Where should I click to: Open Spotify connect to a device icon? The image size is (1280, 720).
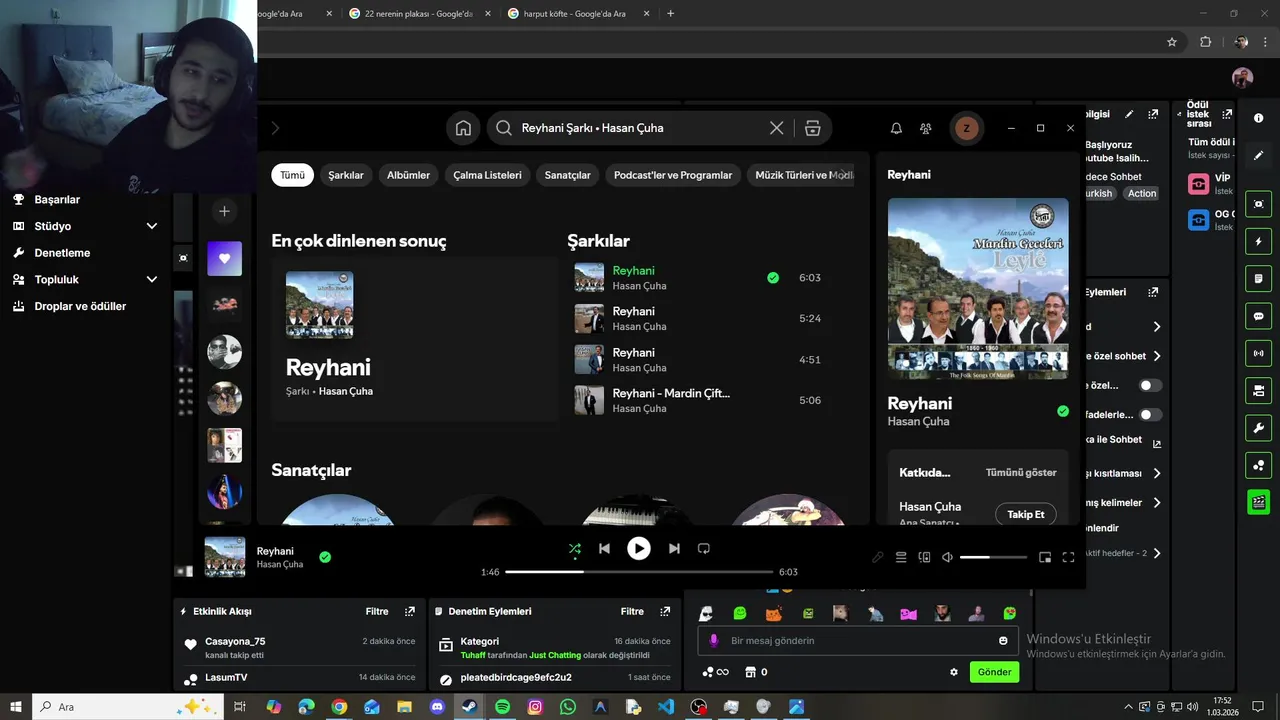pos(924,557)
